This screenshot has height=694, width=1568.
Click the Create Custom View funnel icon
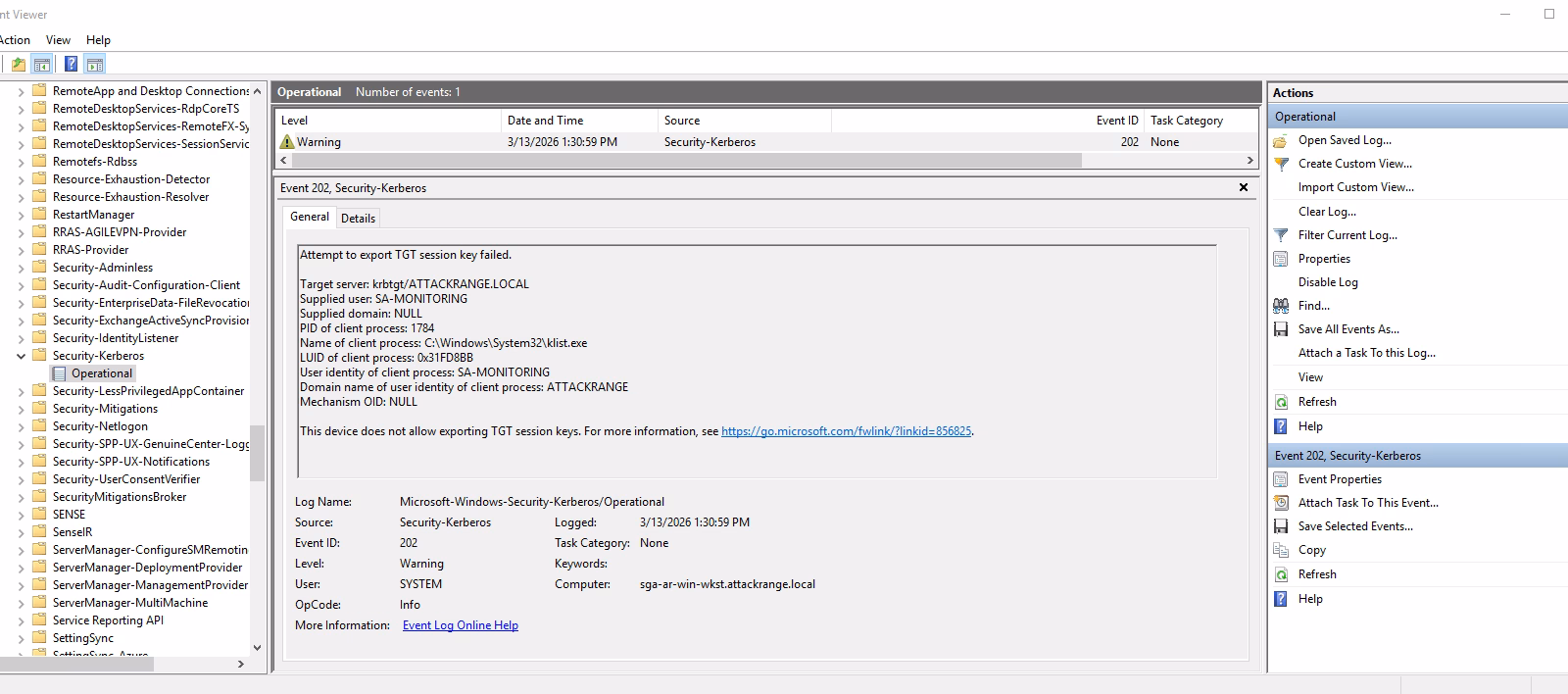(1280, 164)
